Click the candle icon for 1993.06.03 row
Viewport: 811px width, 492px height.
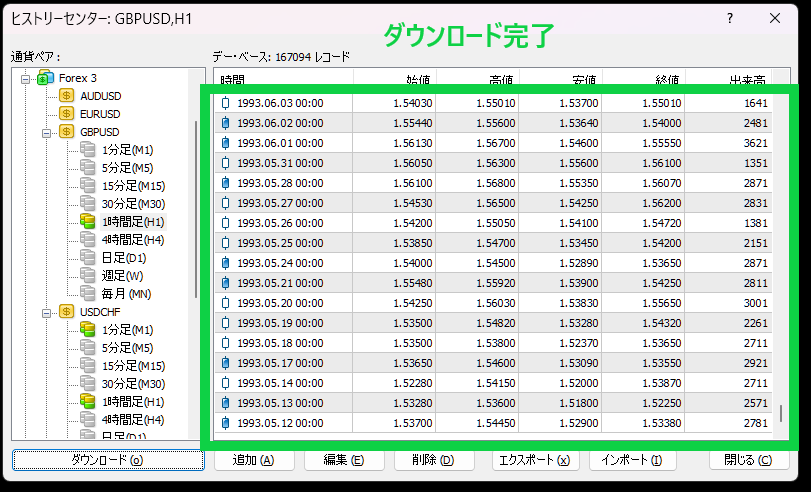click(225, 103)
